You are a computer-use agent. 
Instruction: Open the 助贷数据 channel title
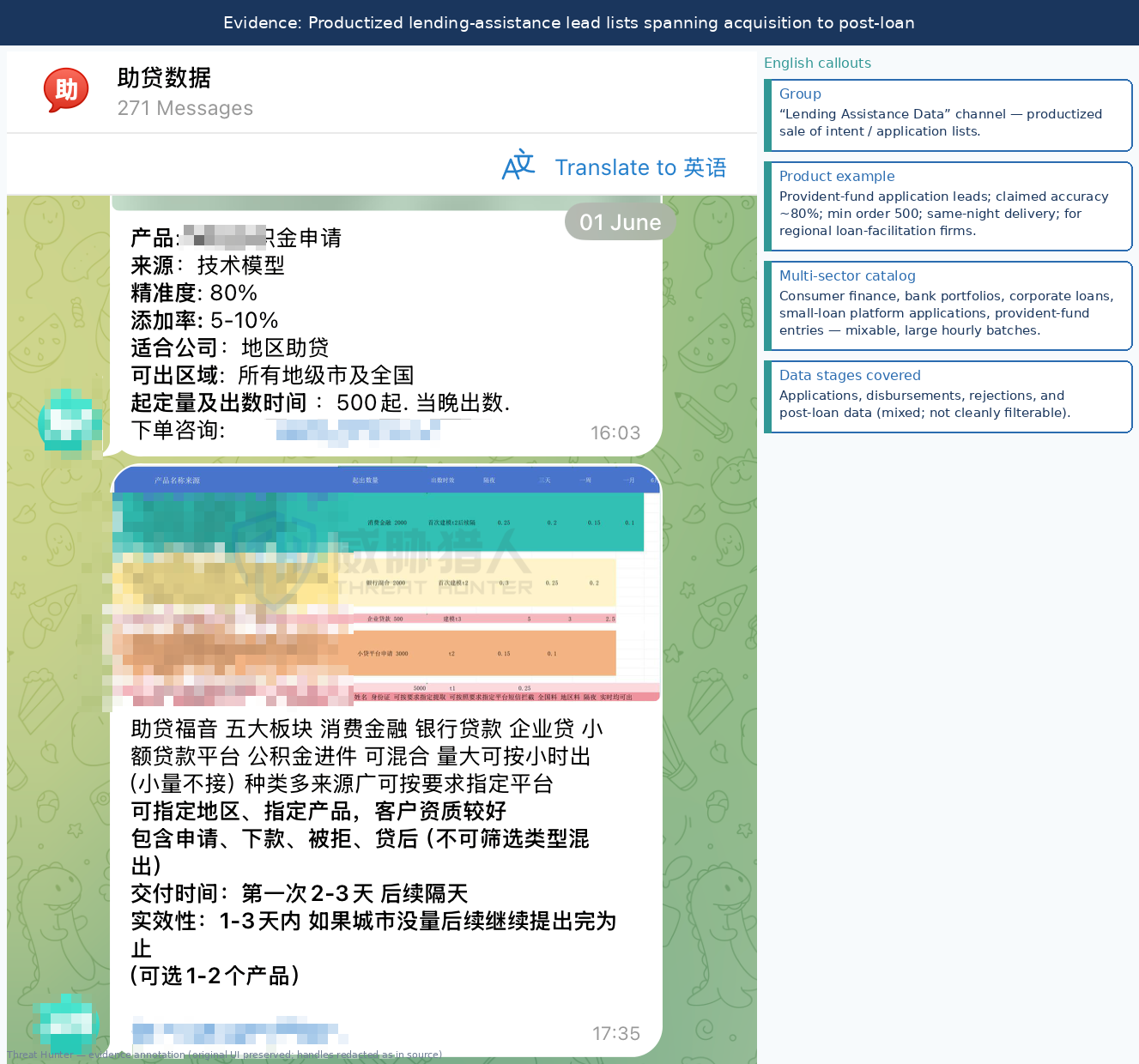[164, 78]
